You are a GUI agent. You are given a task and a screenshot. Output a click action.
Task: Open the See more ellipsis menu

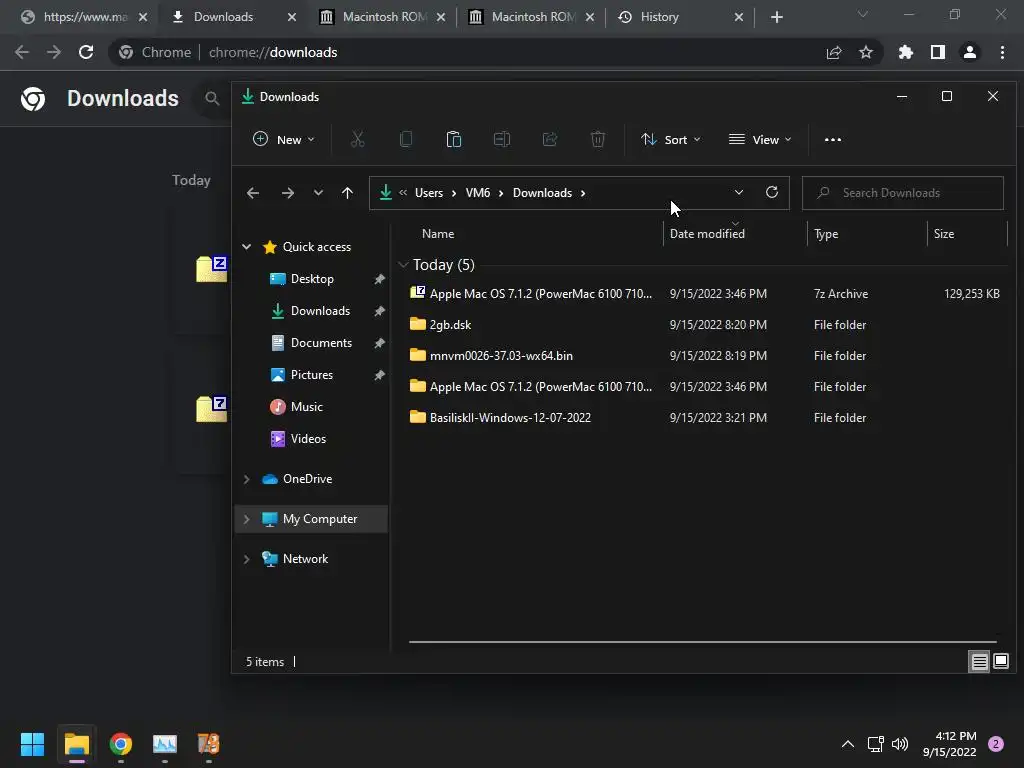833,139
